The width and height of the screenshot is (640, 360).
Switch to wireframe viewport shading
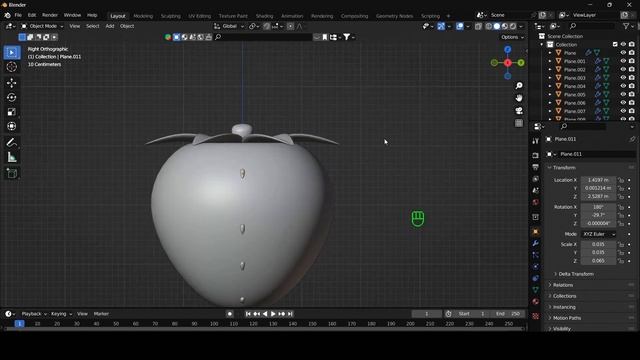click(489, 26)
